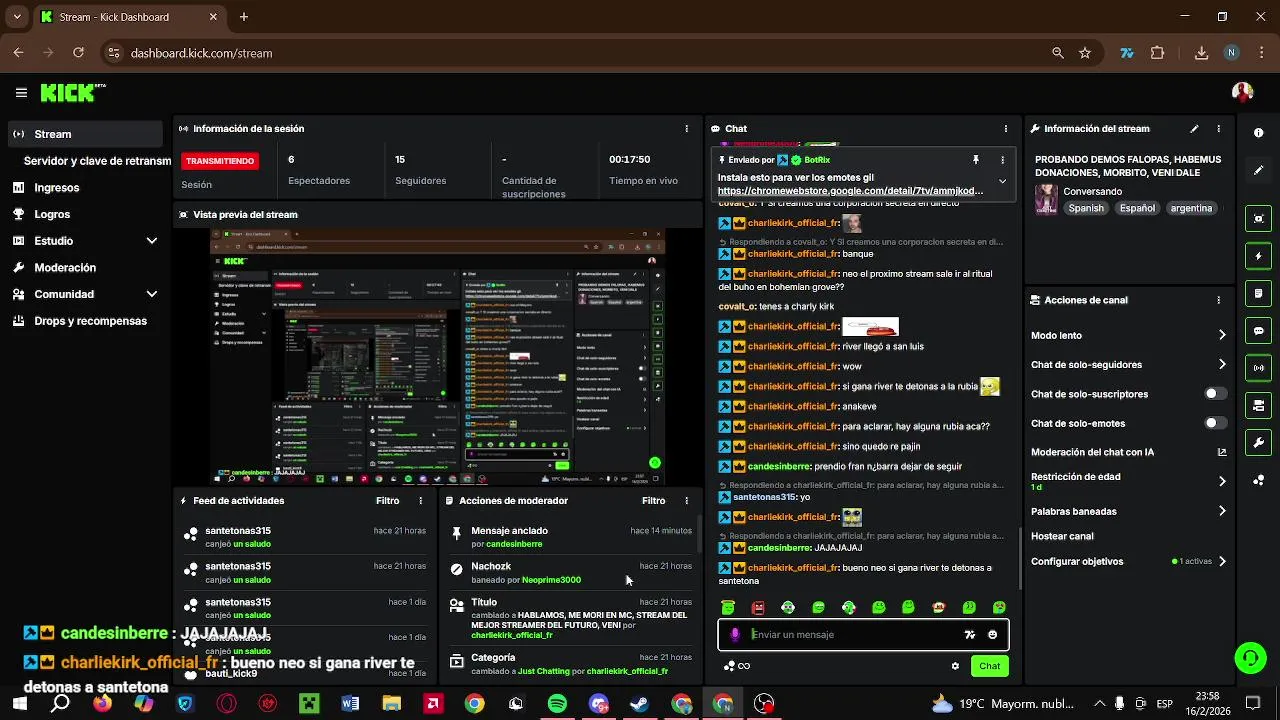Click the 7TV icon in the message box

969,634
